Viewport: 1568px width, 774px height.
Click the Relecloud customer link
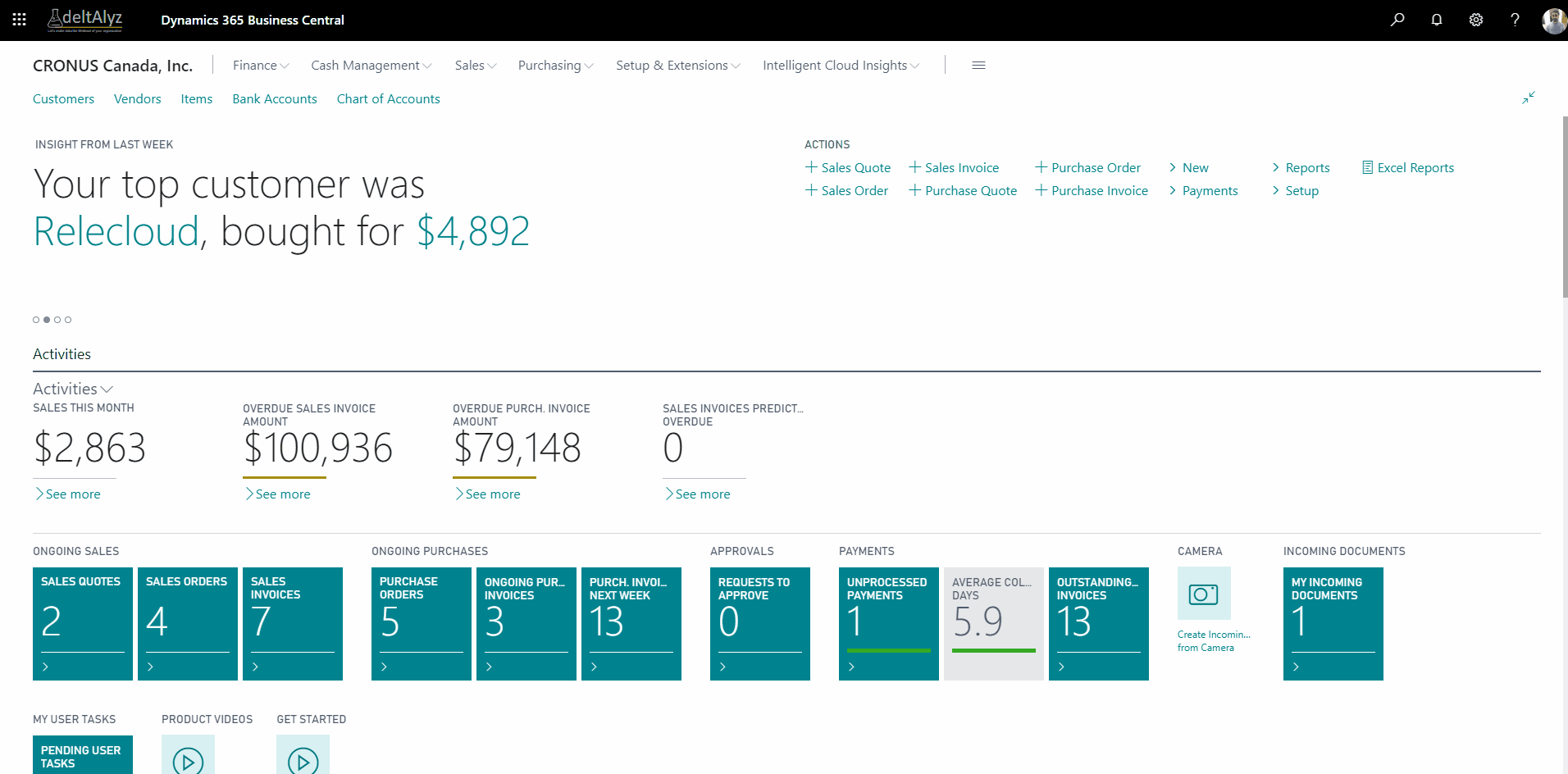tap(116, 231)
